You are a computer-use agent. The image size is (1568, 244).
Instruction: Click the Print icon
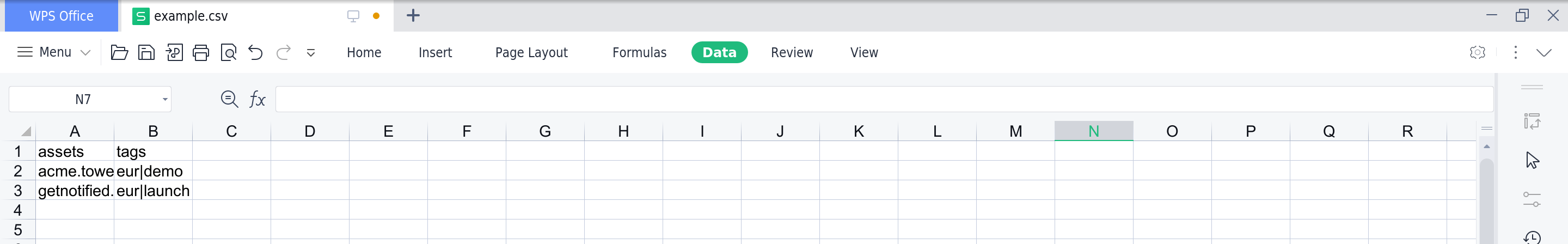201,52
